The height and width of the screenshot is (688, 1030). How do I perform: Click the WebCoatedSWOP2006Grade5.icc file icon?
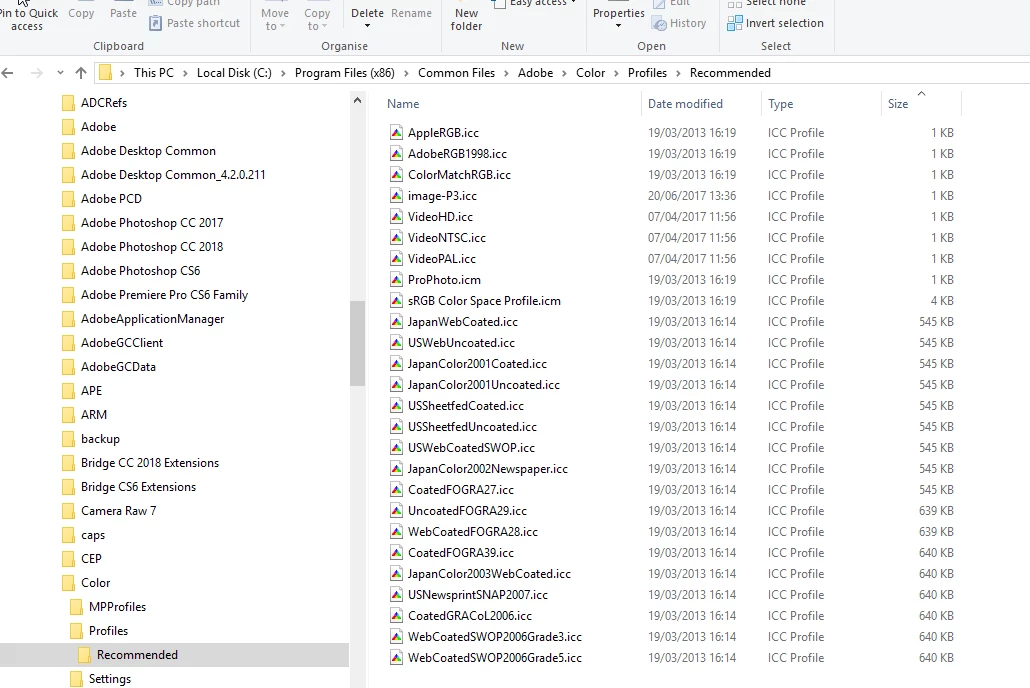coord(396,658)
